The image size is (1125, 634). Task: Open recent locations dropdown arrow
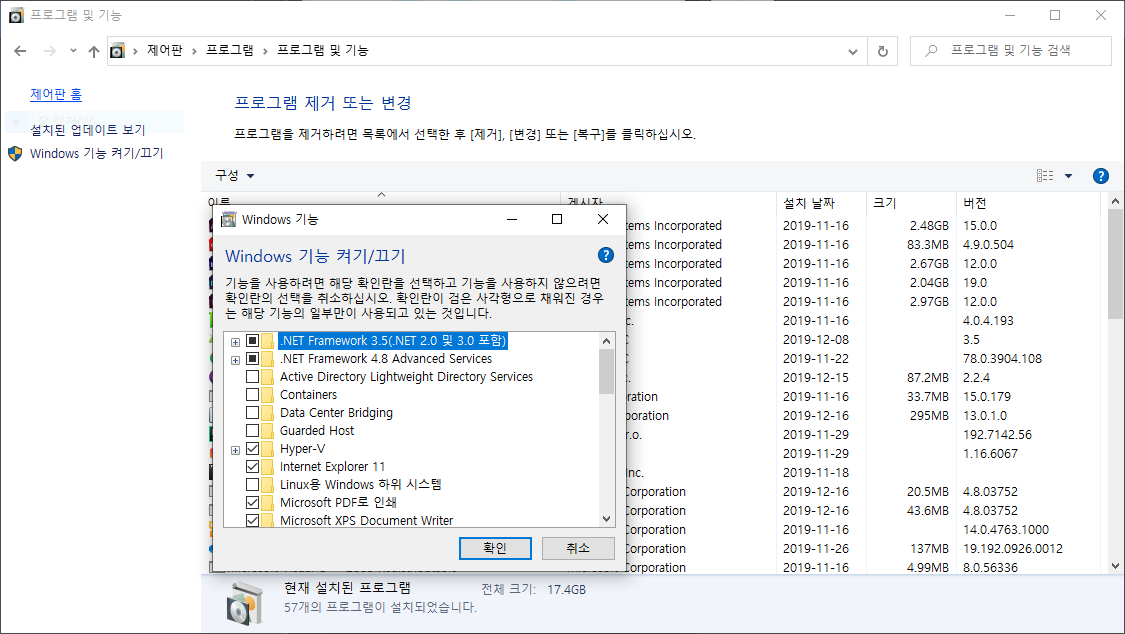[x=73, y=51]
